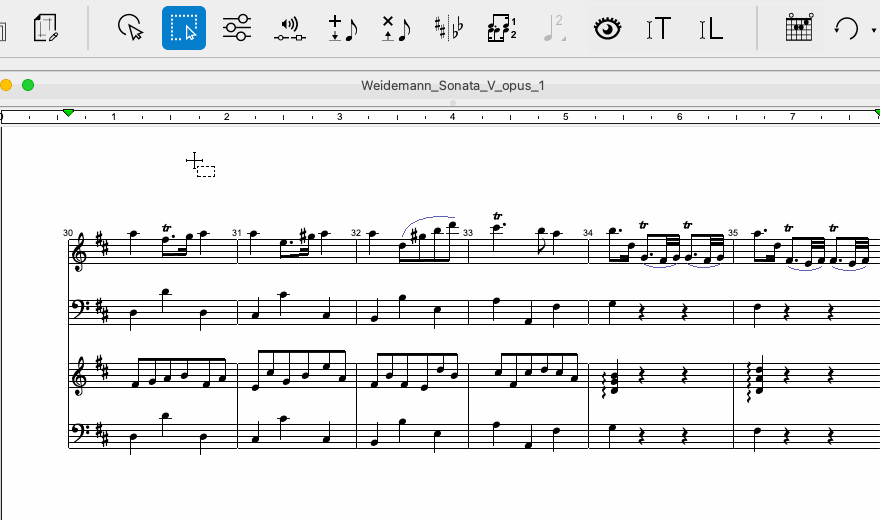Click the green left margin marker on ruler
This screenshot has height=520, width=880.
coord(68,113)
